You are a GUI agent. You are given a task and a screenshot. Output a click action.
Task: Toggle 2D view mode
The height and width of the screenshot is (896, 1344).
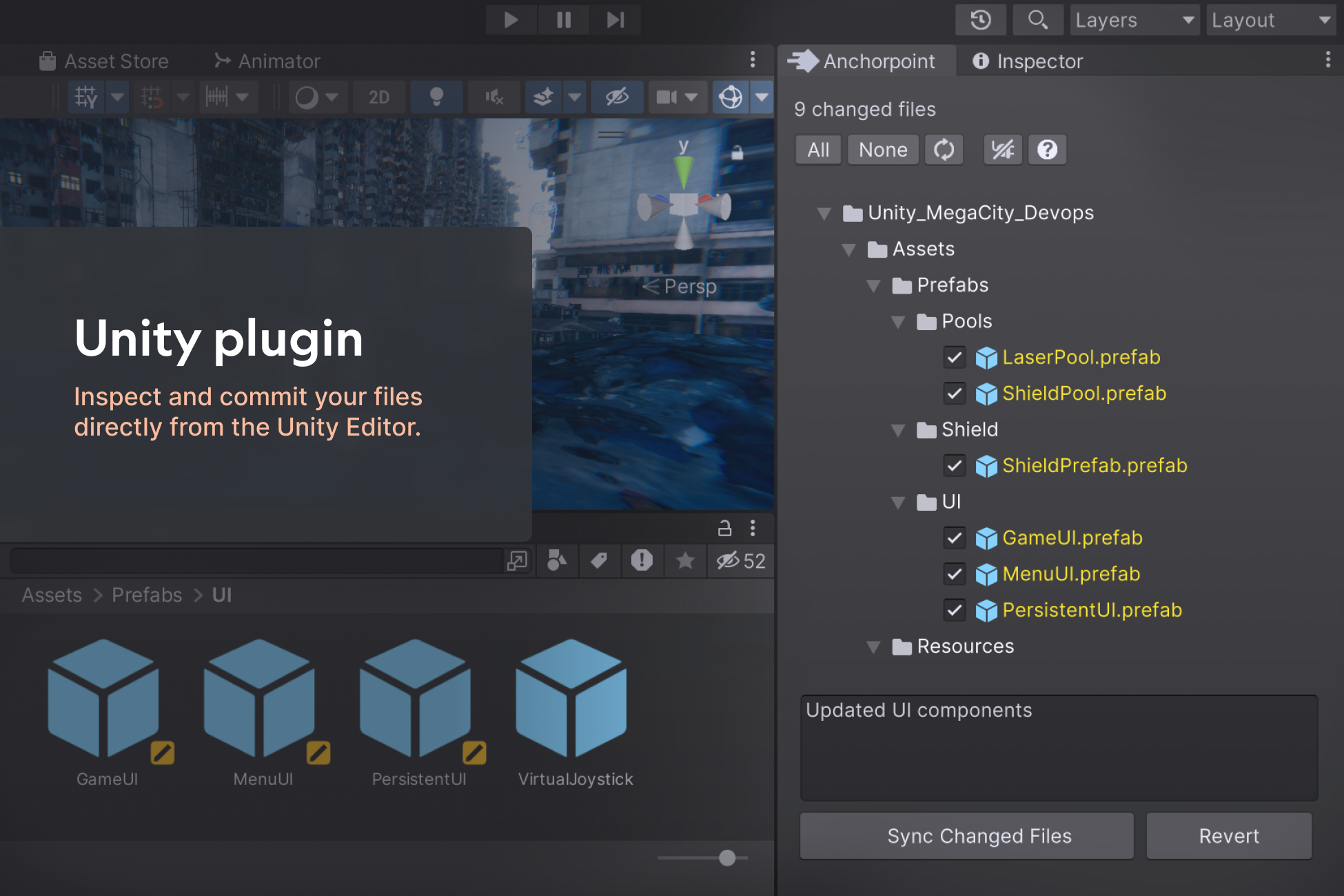379,97
